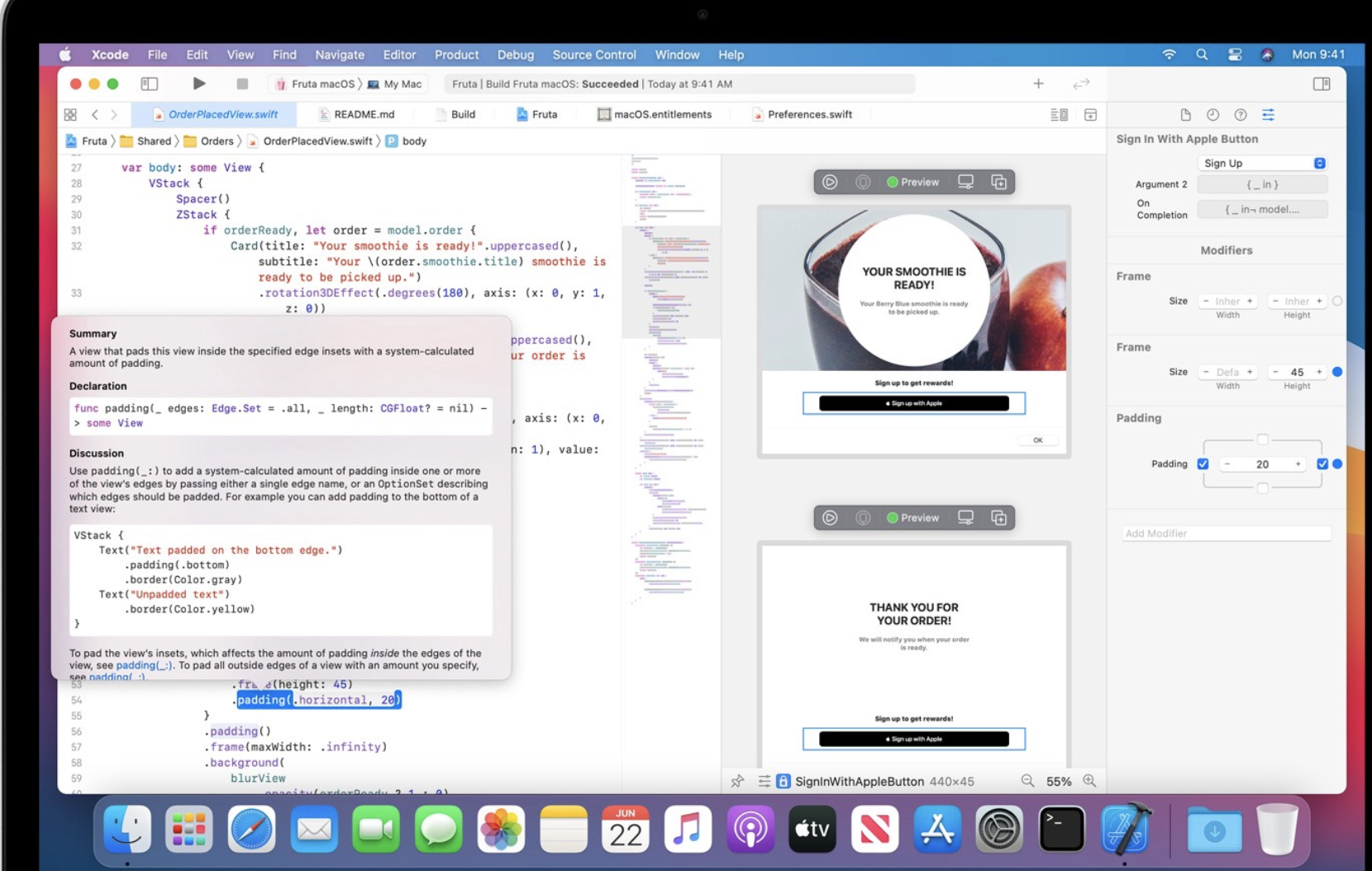Open the OrderPlacedView.swift breadcrumb menu

pyautogui.click(x=310, y=141)
